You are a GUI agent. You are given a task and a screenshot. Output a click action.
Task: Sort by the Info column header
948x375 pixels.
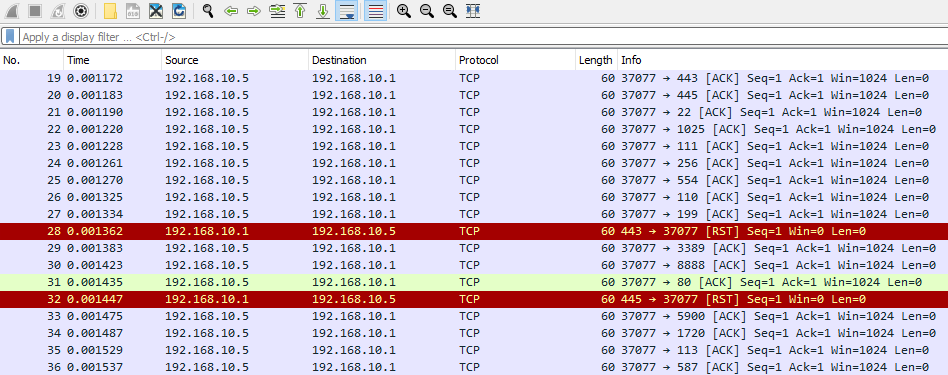click(783, 60)
